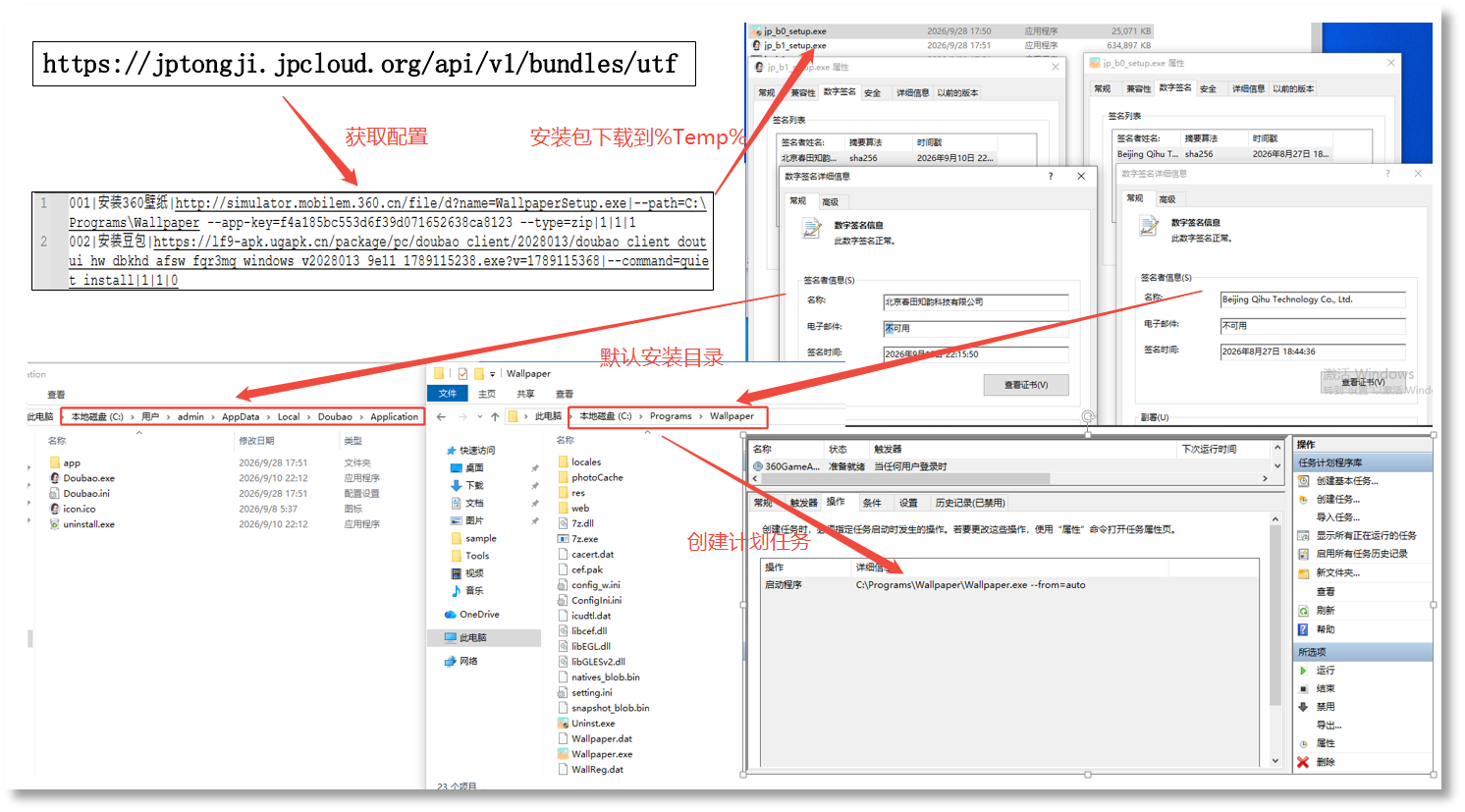Expand the chevron after 本地磁盘 (C:) in Wallpaper path
1465x812 pixels.
(641, 416)
